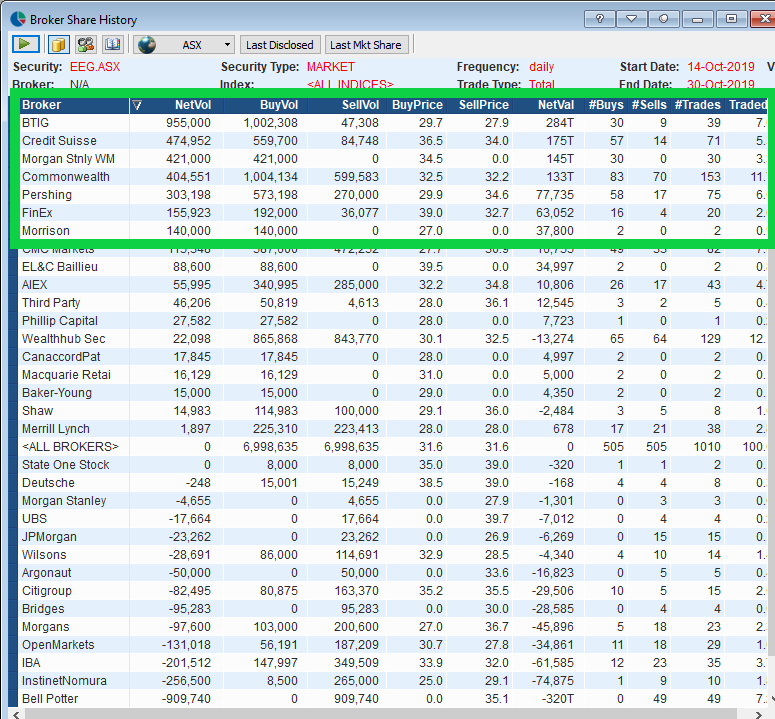This screenshot has width=775, height=719.
Task: Sort by the Broker column header
Action: 74,105
